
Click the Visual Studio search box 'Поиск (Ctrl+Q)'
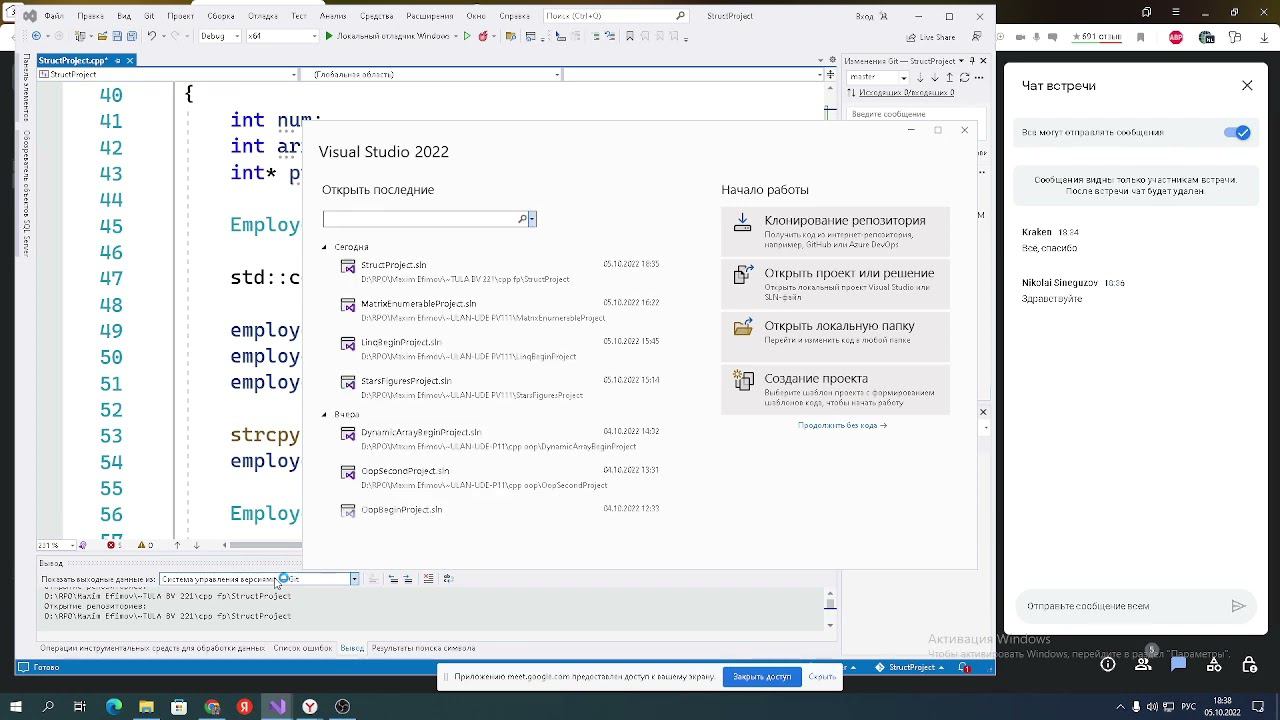click(x=617, y=16)
